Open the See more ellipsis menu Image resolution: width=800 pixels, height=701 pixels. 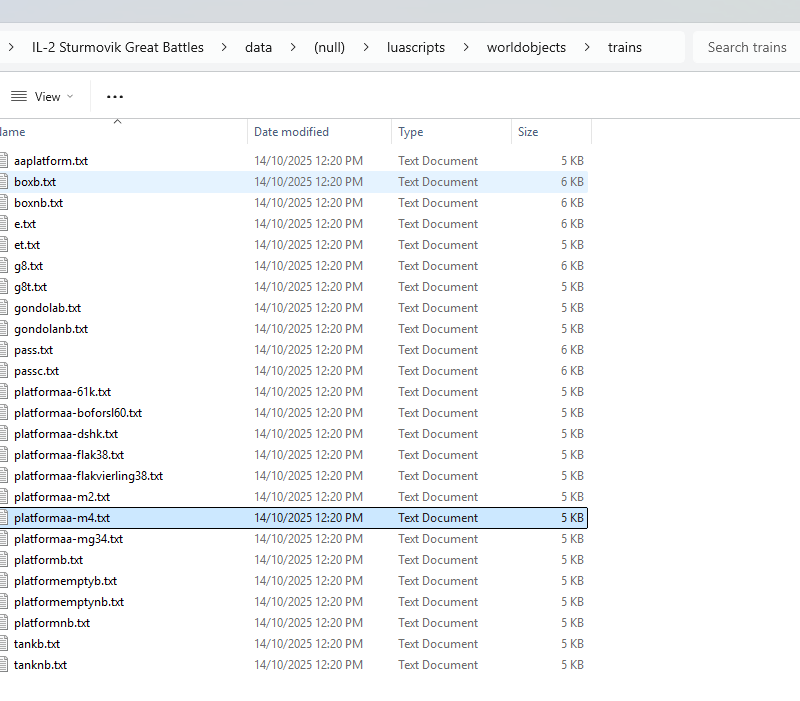click(115, 97)
